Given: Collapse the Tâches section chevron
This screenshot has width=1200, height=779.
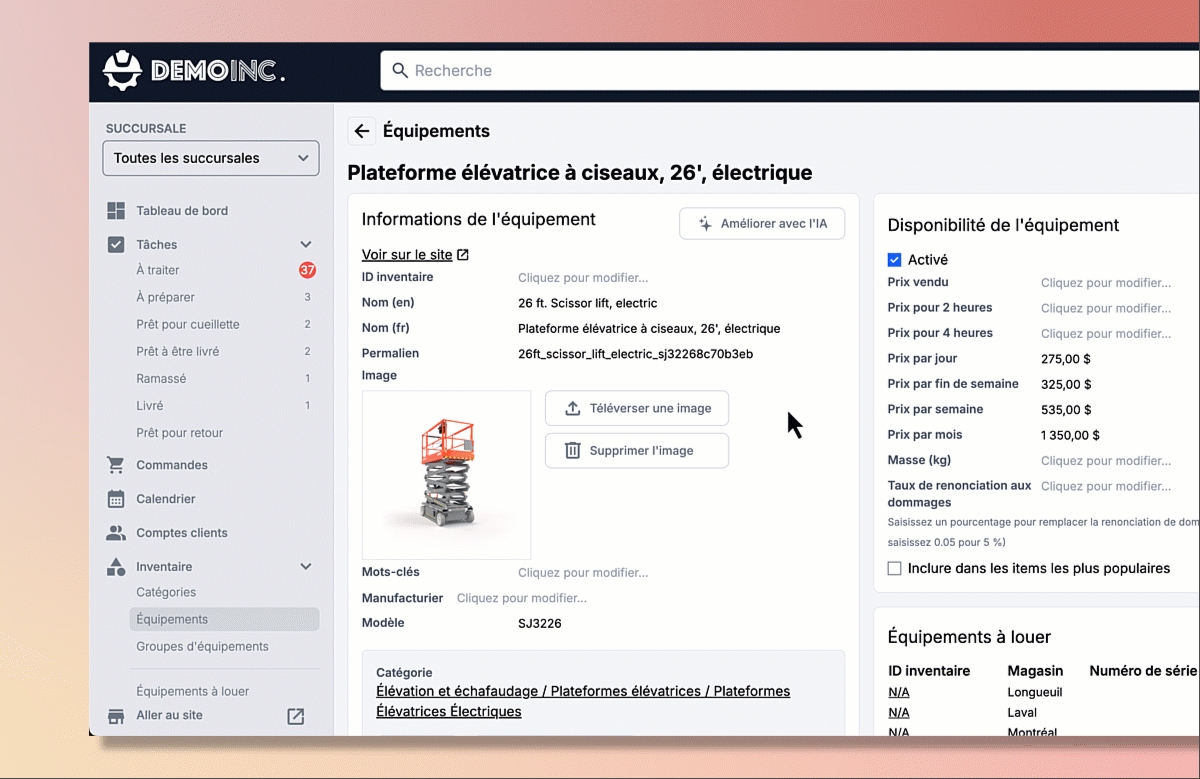Looking at the screenshot, I should click(x=306, y=245).
